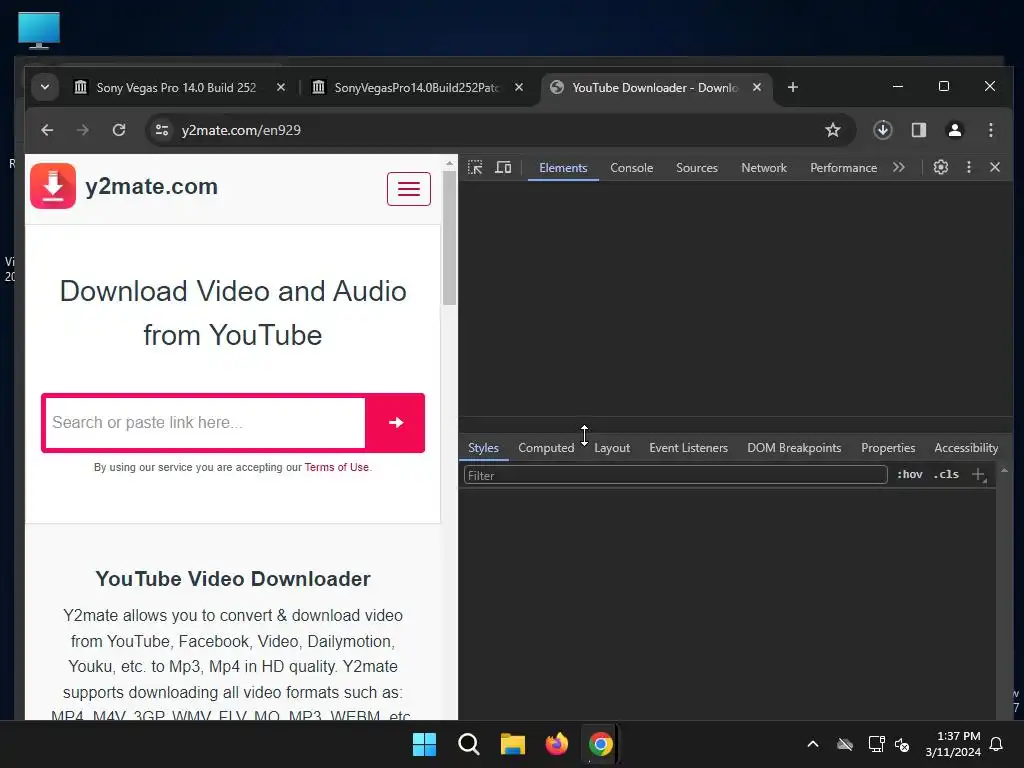Open the Accessibility pane tab
The image size is (1024, 768).
[x=966, y=448]
